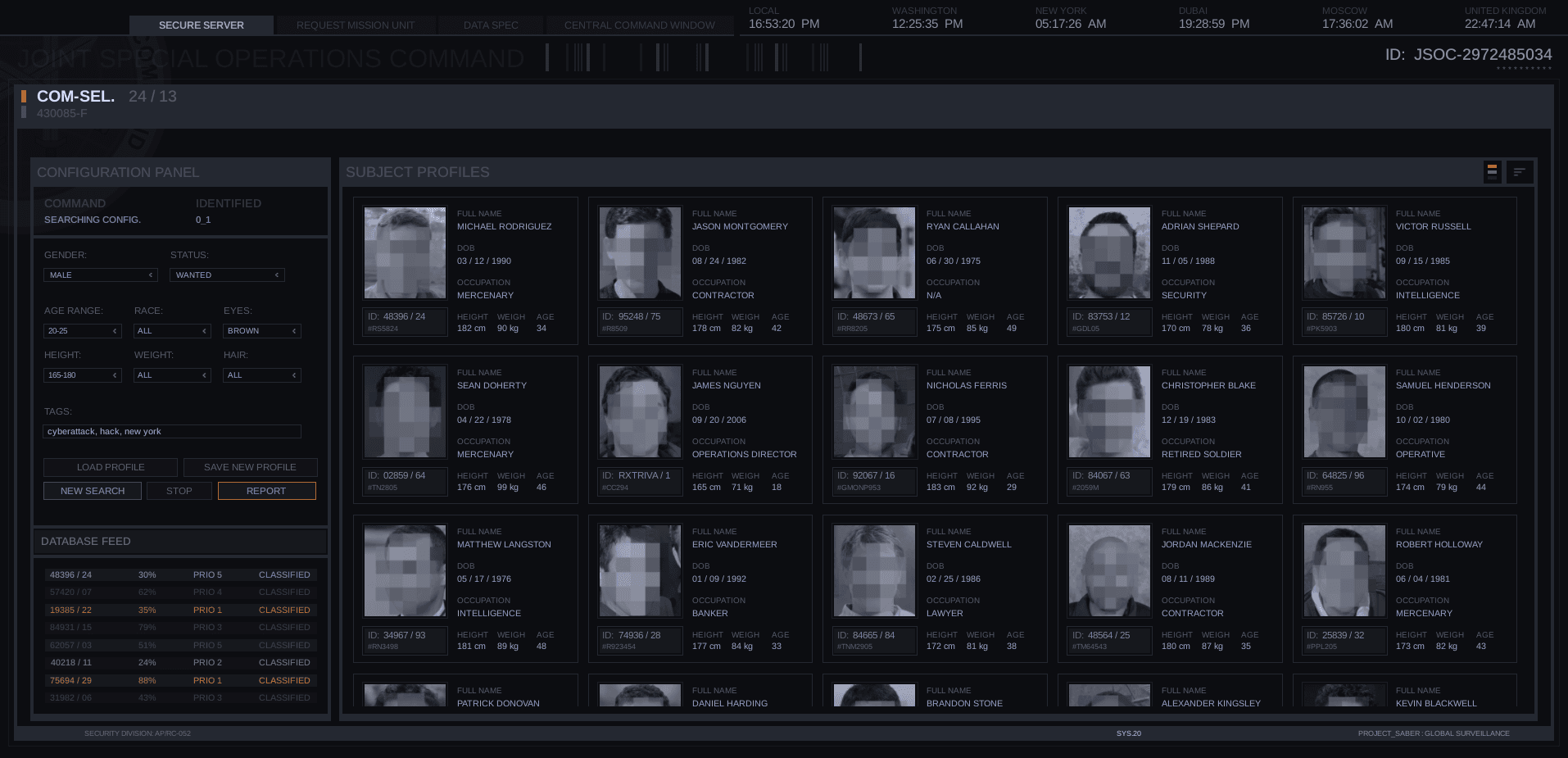The height and width of the screenshot is (758, 1568).
Task: Open the Gender dropdown set to Male
Action: (100, 275)
